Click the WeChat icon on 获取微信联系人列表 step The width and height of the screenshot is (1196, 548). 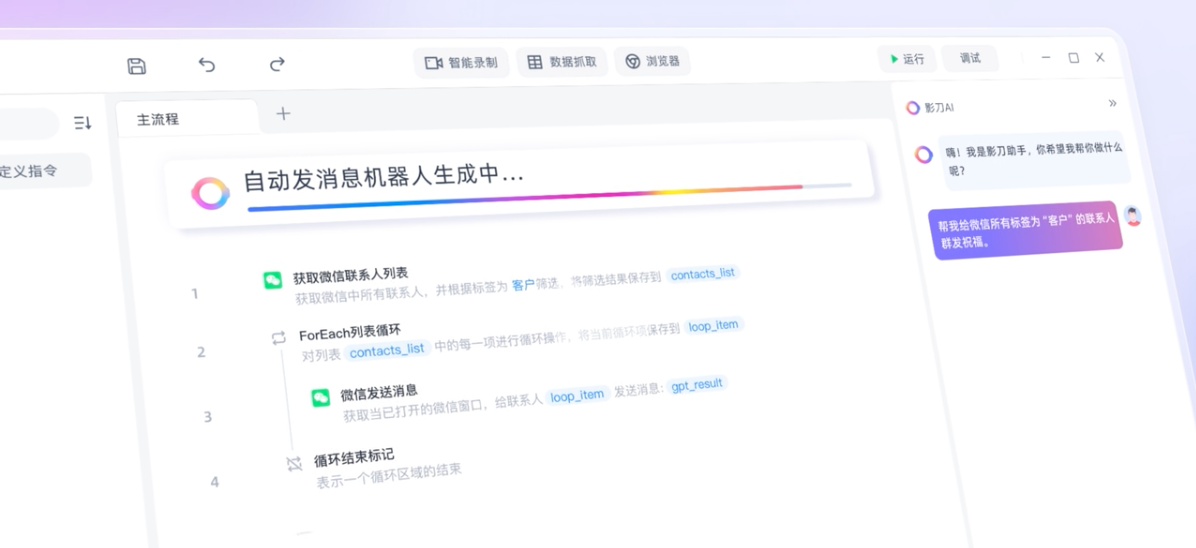(272, 280)
